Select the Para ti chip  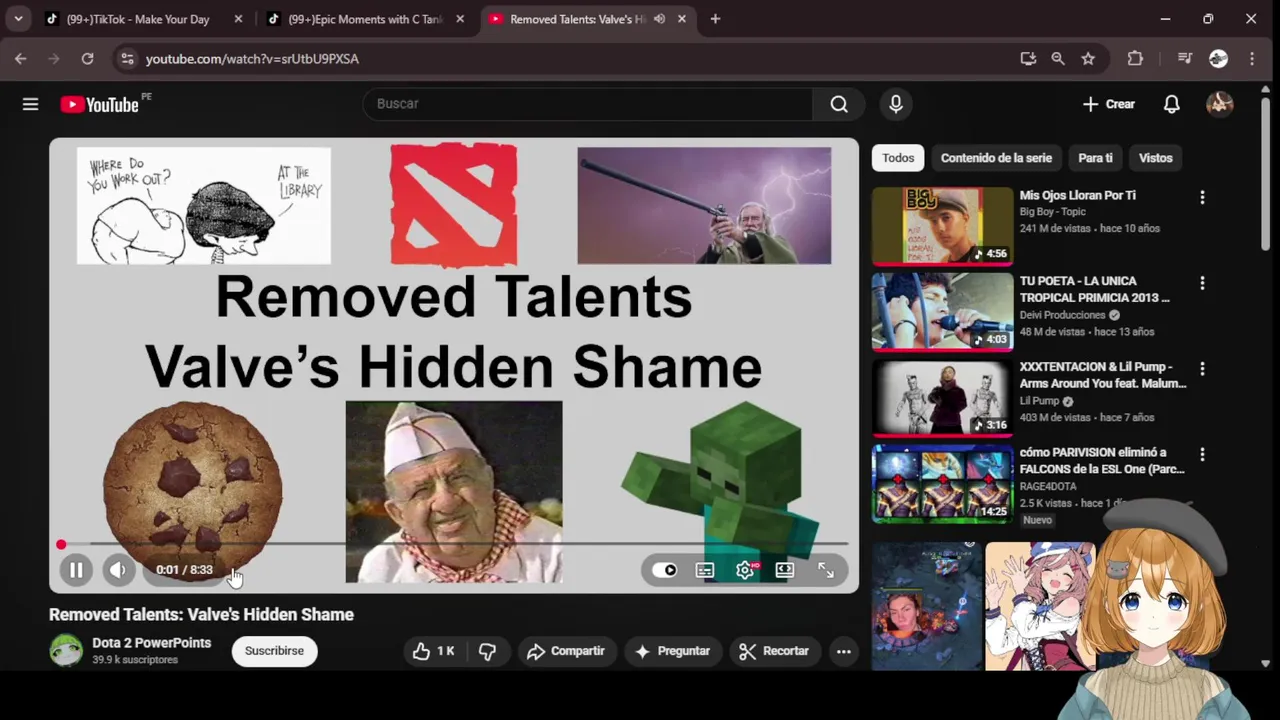pyautogui.click(x=1095, y=158)
